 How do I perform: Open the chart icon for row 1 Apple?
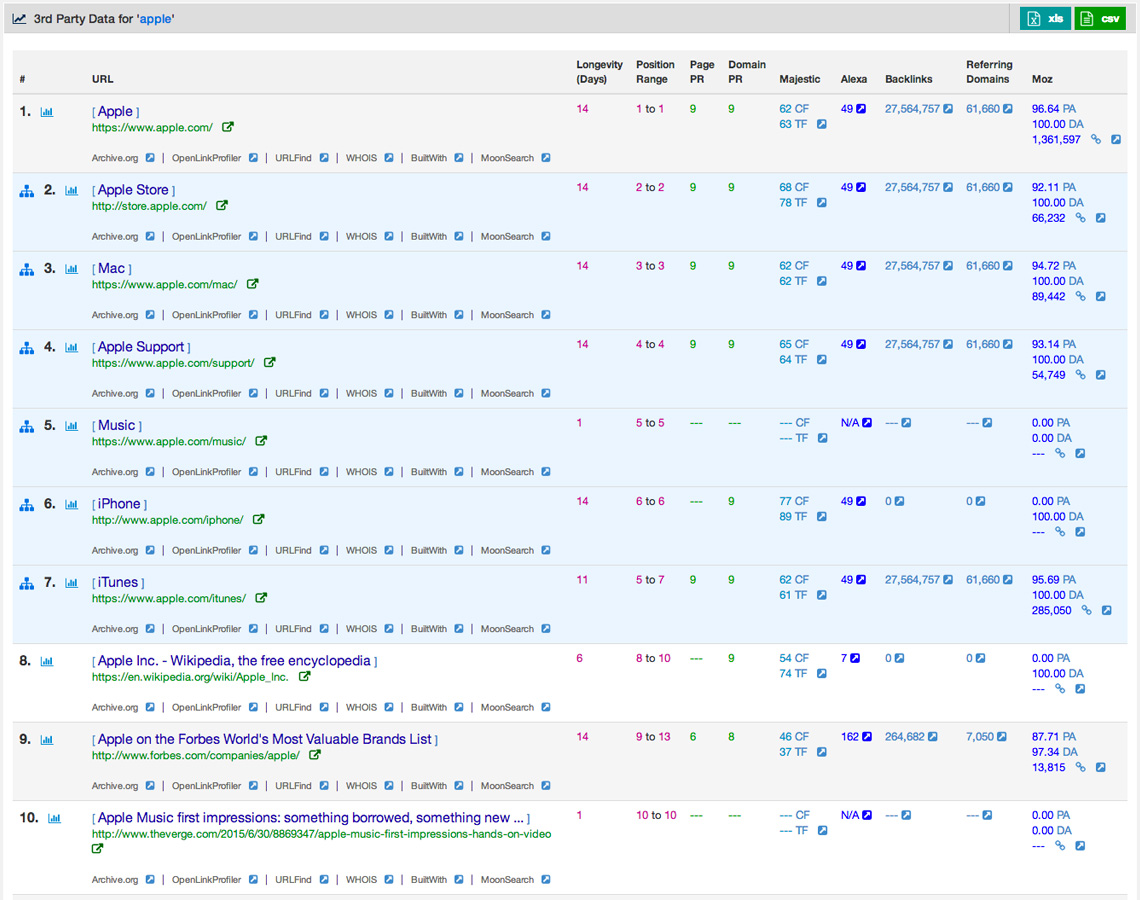click(x=47, y=112)
